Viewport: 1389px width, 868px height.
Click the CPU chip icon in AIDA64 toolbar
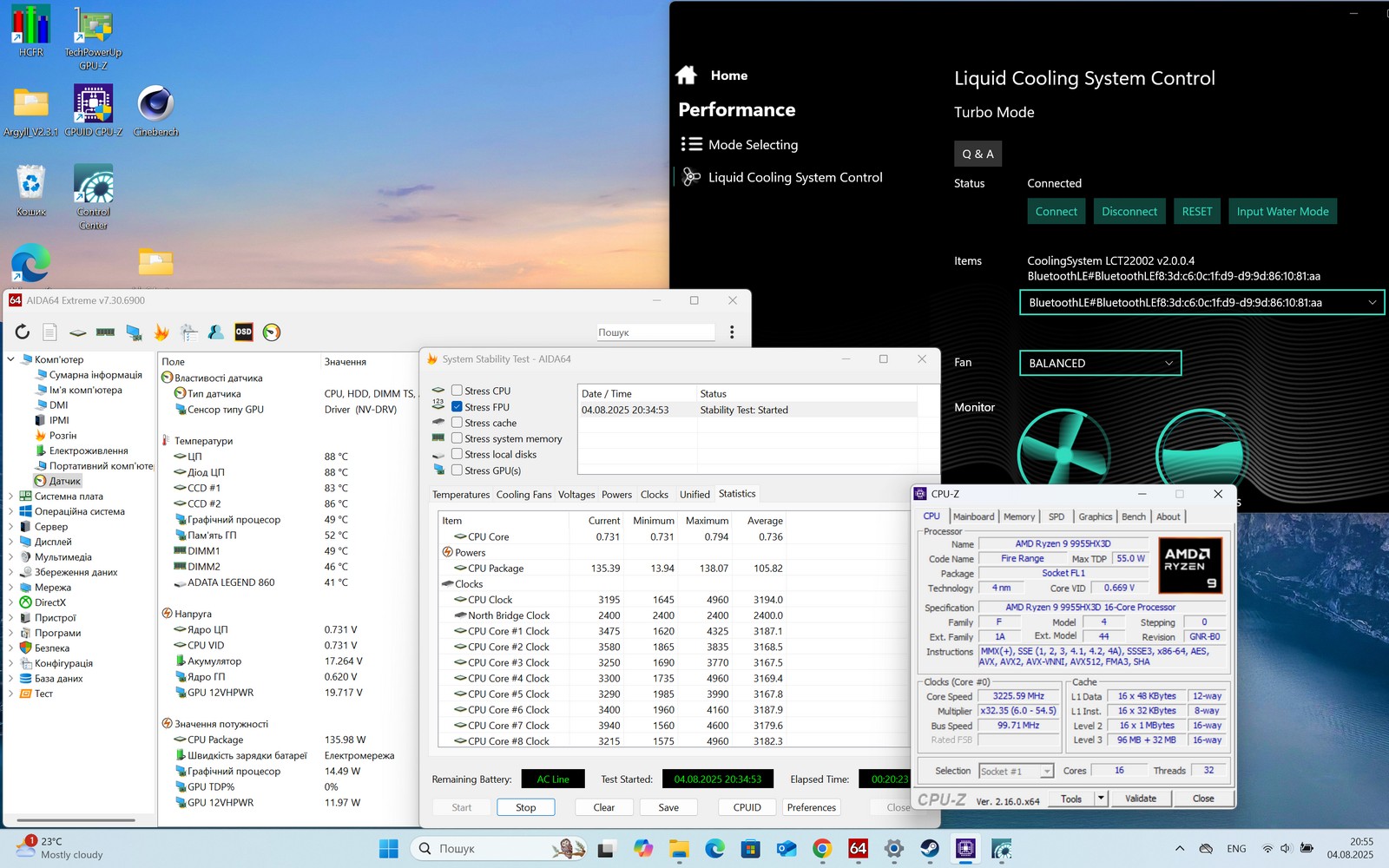(x=77, y=332)
